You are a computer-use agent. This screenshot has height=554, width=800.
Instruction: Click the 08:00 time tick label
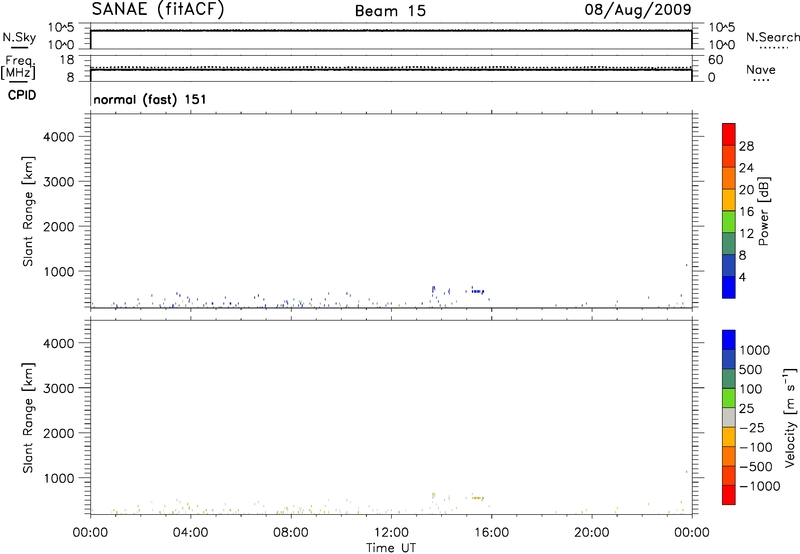pos(290,533)
